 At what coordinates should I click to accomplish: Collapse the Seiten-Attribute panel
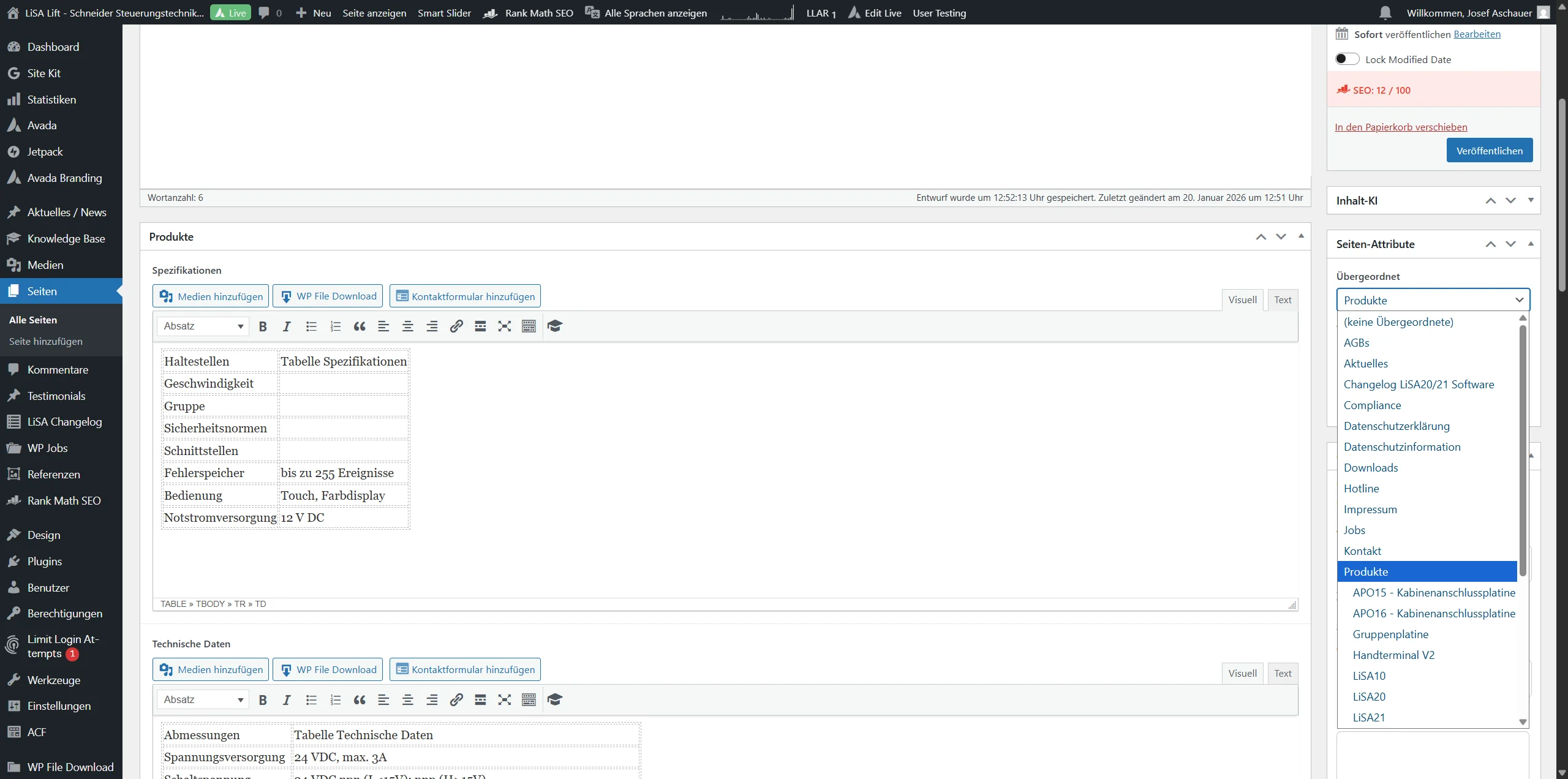tap(1531, 244)
